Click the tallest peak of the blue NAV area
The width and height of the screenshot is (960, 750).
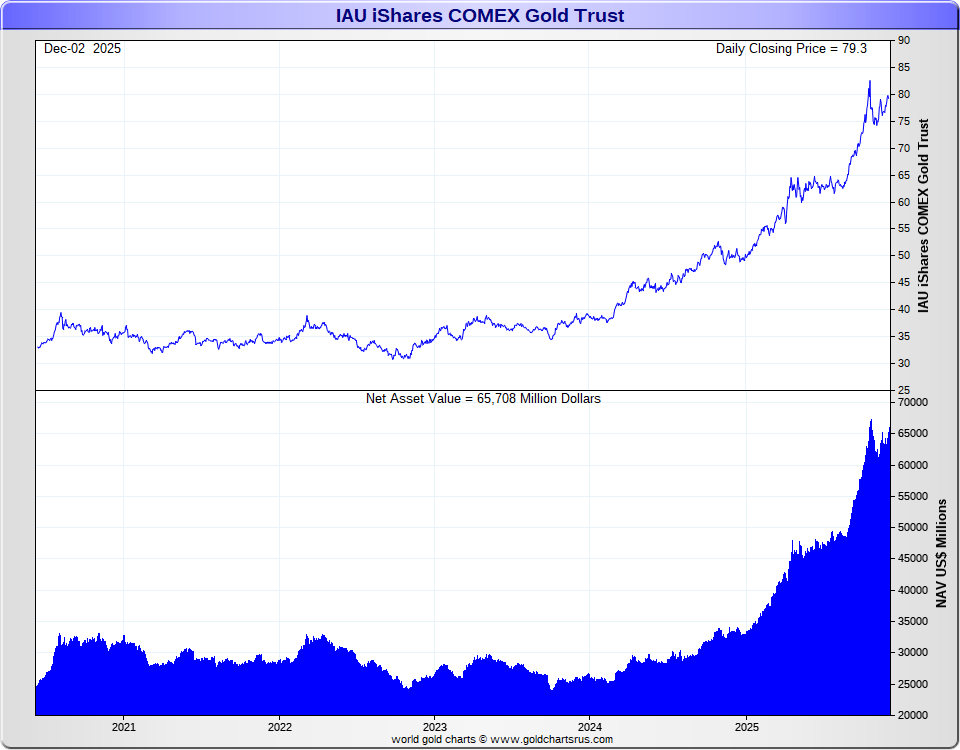[x=871, y=420]
